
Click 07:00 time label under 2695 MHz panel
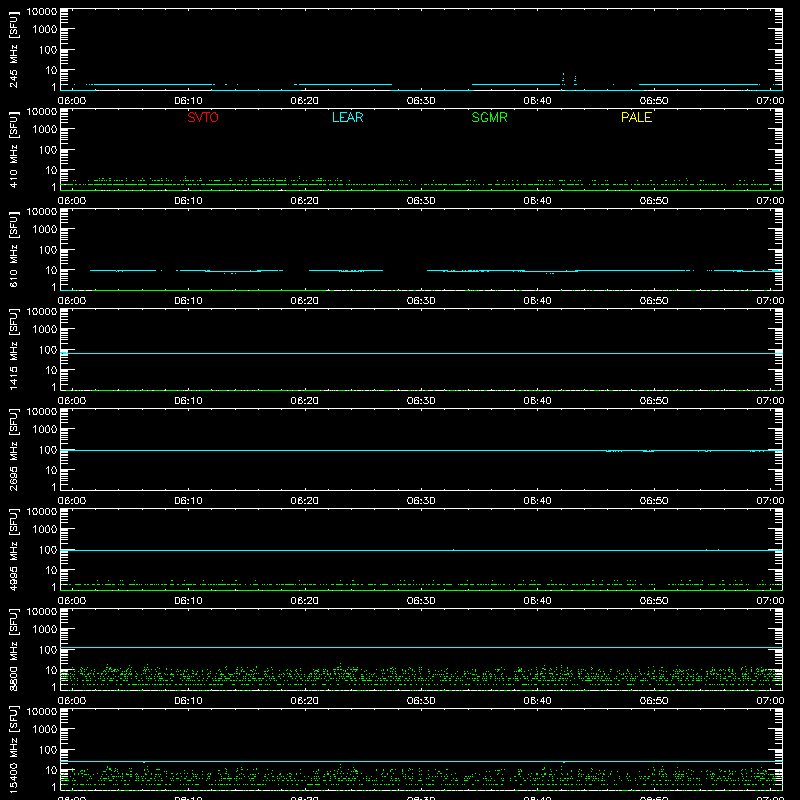tap(770, 501)
